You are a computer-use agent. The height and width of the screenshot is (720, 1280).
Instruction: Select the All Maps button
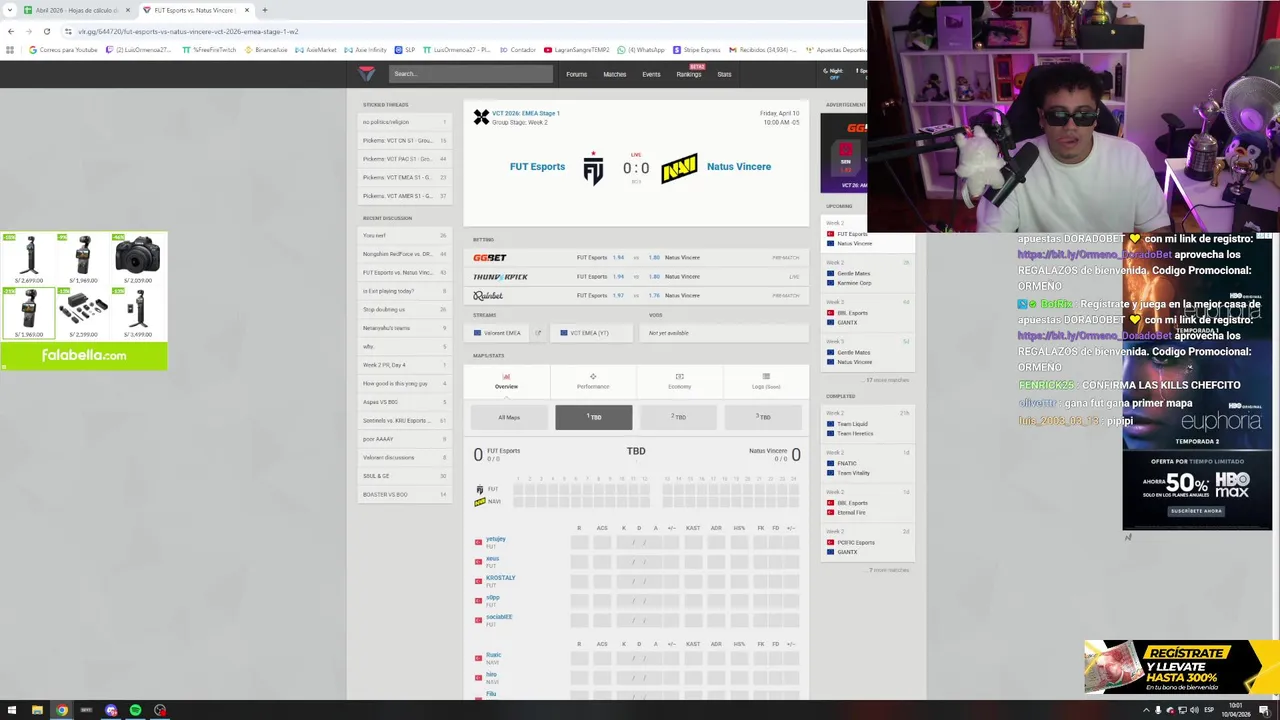pyautogui.click(x=509, y=417)
